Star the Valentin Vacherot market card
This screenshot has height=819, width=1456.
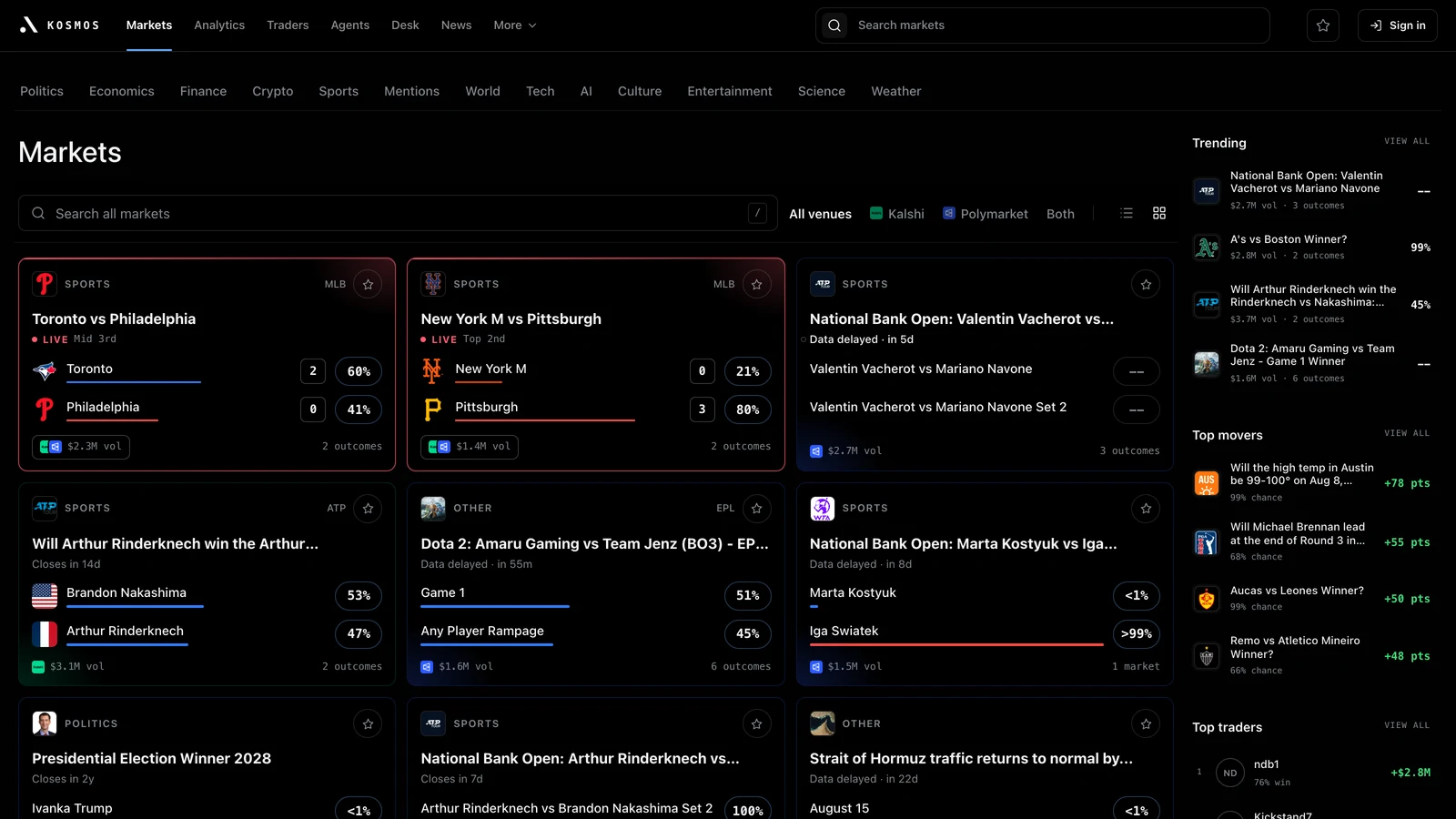coord(1146,284)
